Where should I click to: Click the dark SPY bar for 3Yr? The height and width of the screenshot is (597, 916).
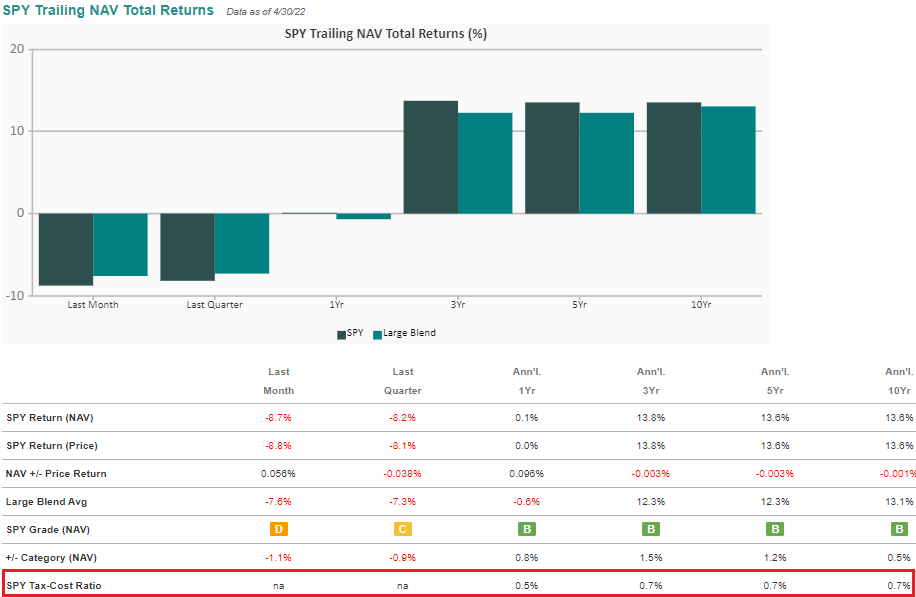431,157
